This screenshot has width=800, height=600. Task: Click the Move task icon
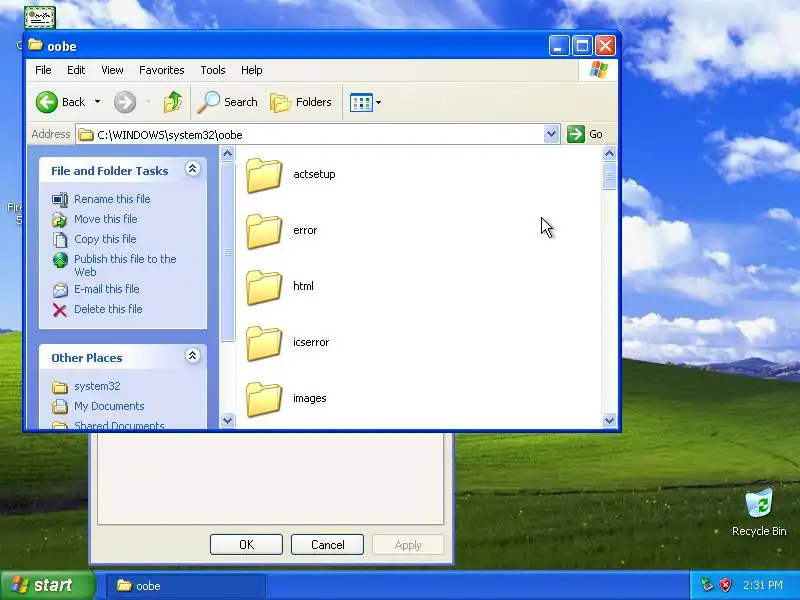click(60, 219)
